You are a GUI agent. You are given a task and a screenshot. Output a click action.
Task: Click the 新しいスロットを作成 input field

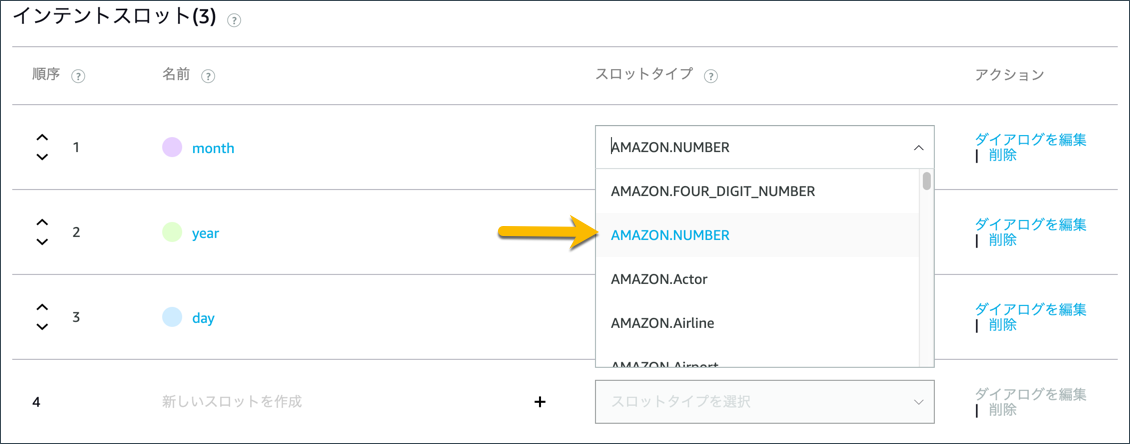(232, 402)
